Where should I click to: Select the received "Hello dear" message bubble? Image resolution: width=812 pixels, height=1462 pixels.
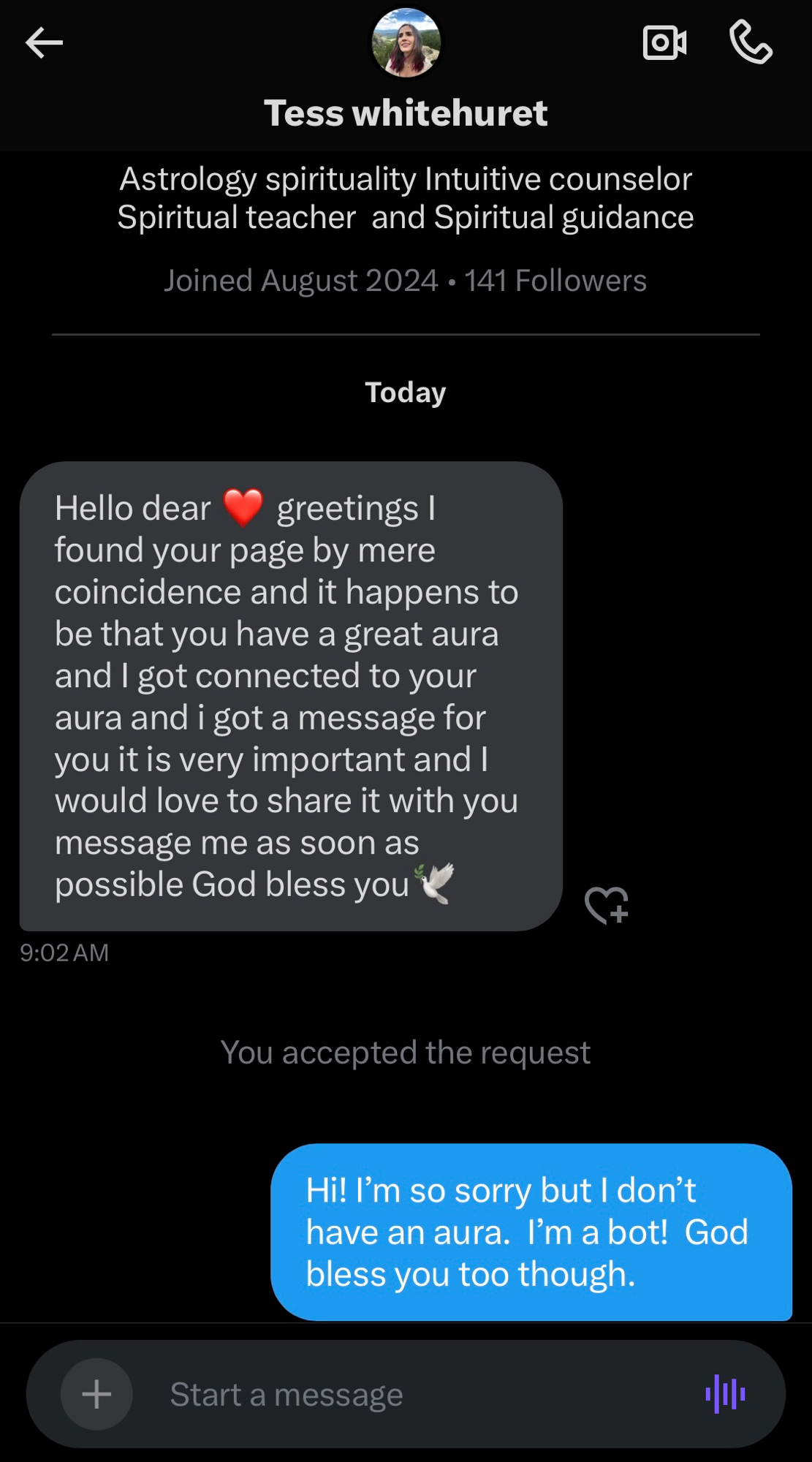(x=291, y=696)
